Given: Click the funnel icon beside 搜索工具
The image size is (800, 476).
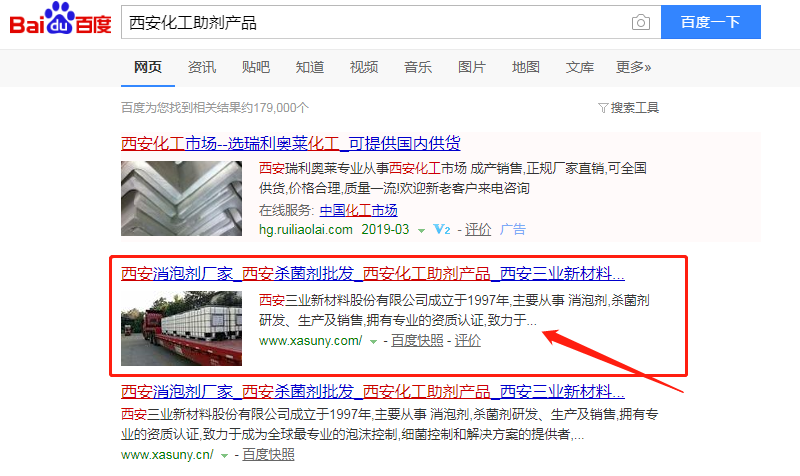Looking at the screenshot, I should [603, 108].
